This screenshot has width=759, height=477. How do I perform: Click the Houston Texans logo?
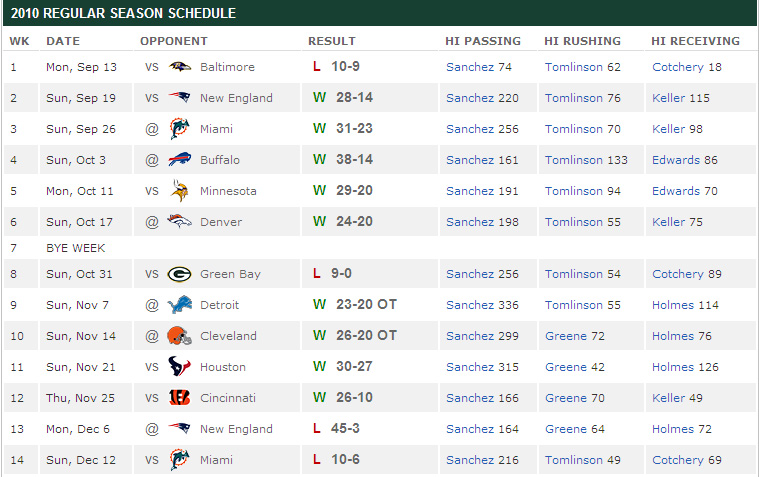tap(179, 367)
